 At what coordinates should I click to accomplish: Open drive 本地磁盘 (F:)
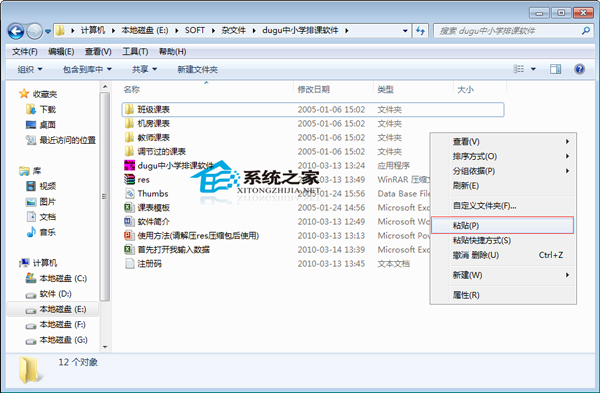click(x=55, y=325)
